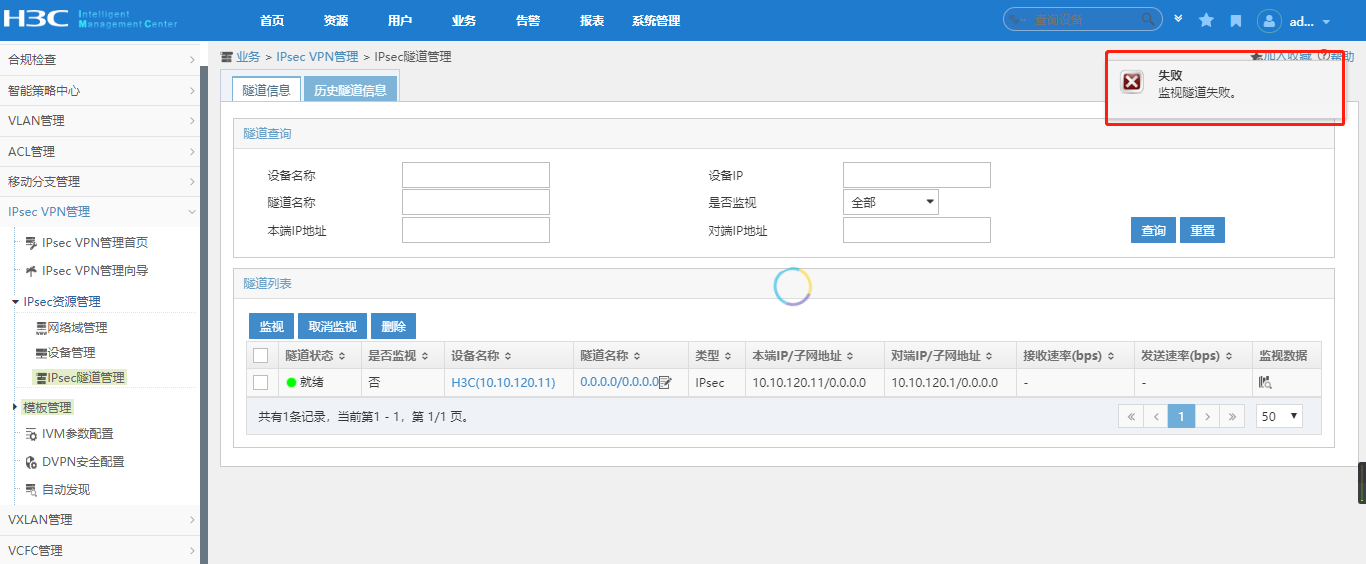This screenshot has width=1366, height=564.
Task: Click the user avatar icon
Action: point(1269,21)
